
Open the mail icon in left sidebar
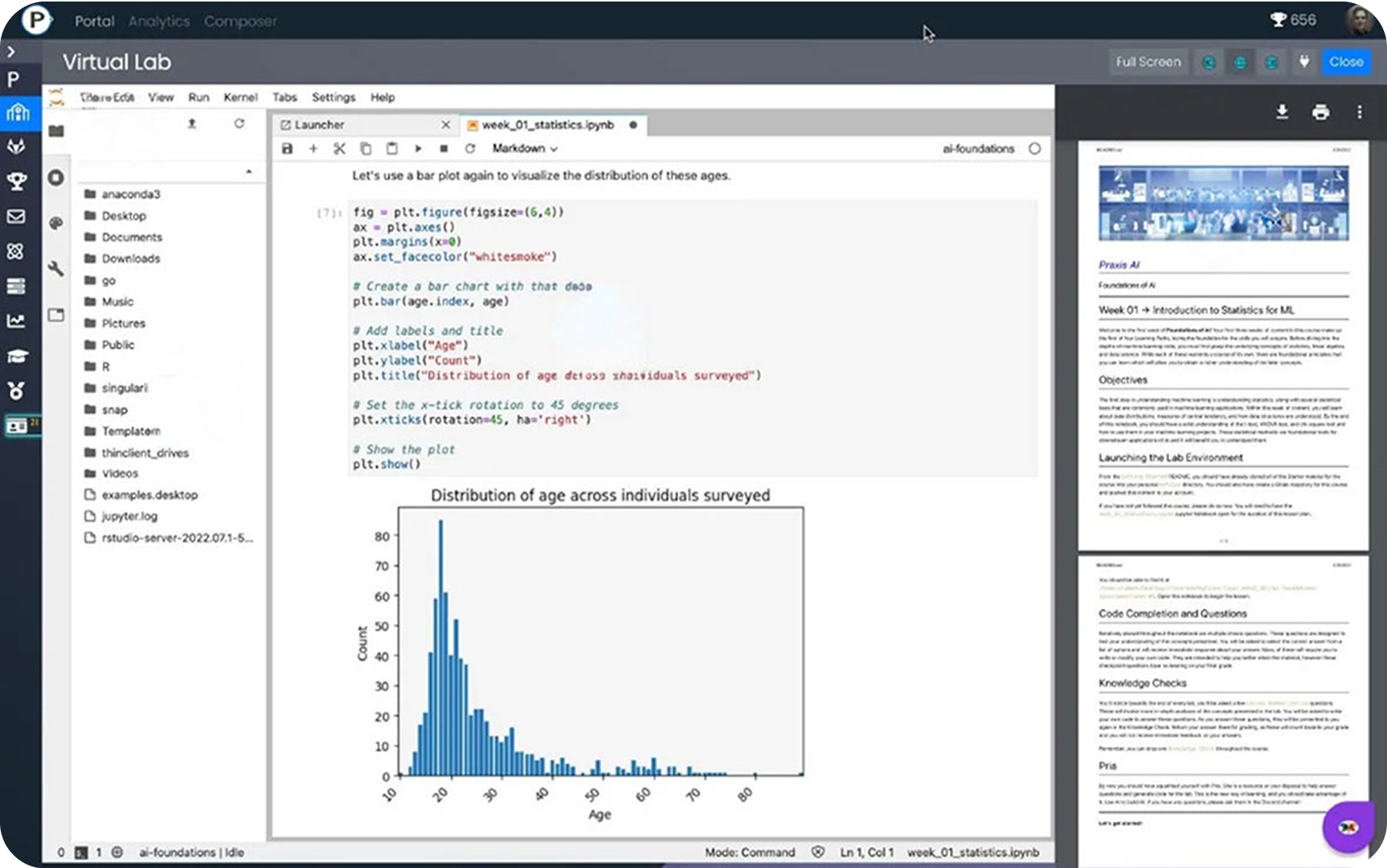[x=16, y=216]
